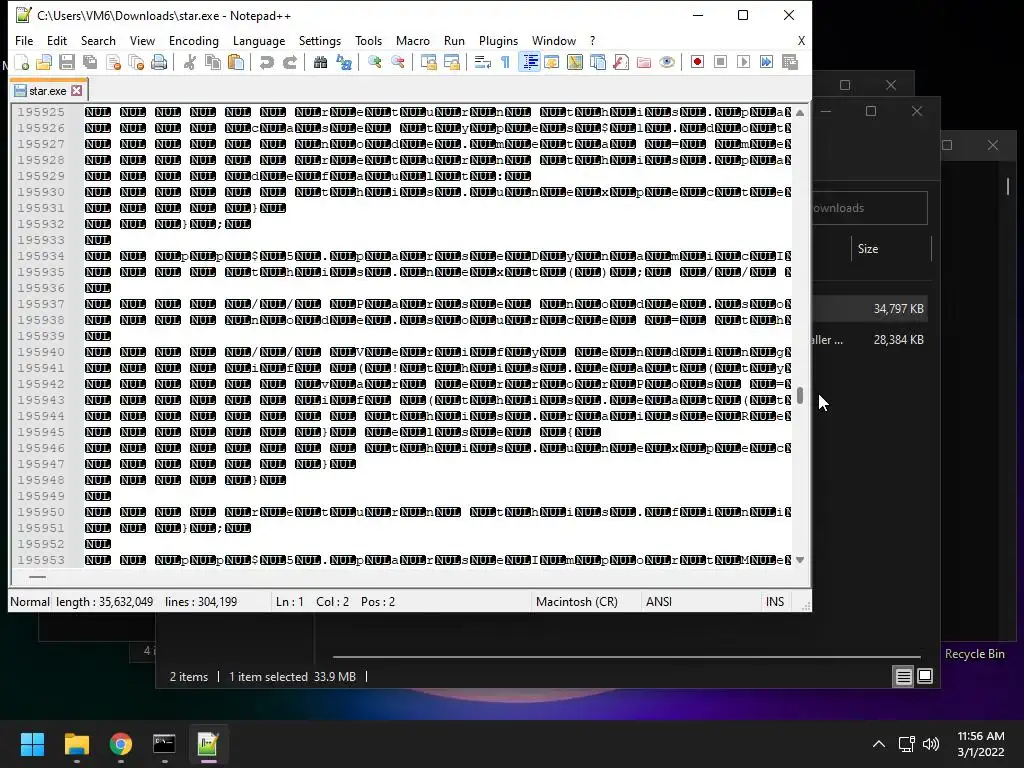This screenshot has width=1024, height=768.
Task: Open the Plugins menu
Action: [498, 40]
